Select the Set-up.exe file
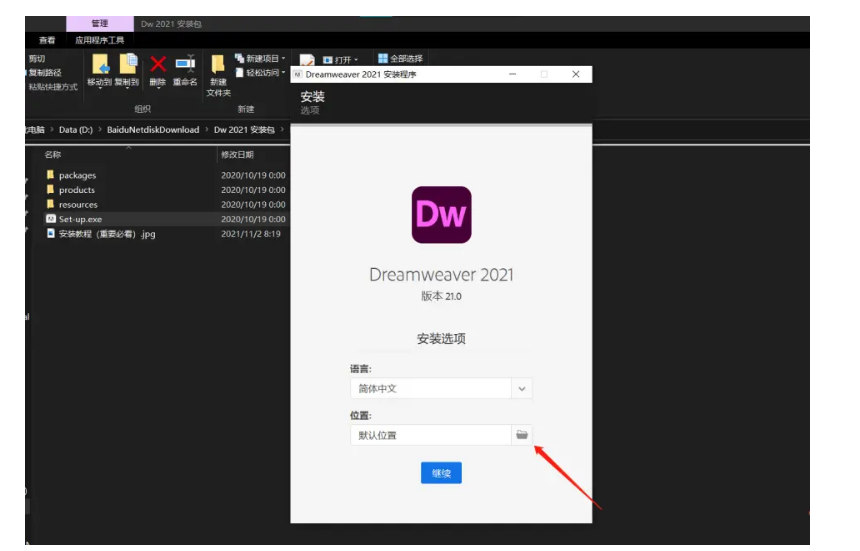 pyautogui.click(x=80, y=219)
